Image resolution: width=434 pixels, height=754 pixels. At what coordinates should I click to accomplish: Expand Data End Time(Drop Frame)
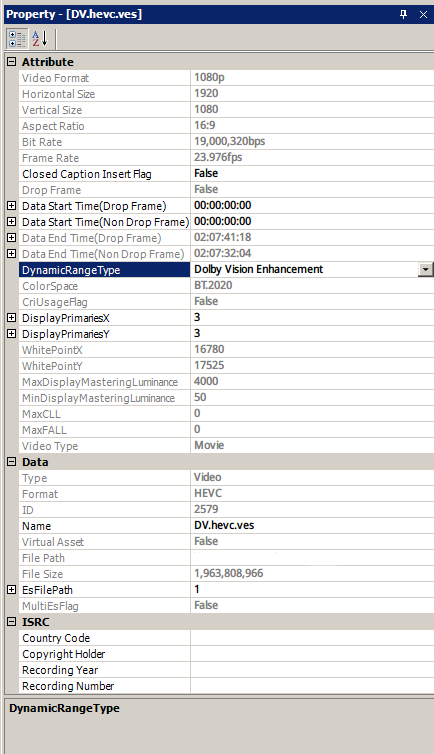[x=12, y=238]
